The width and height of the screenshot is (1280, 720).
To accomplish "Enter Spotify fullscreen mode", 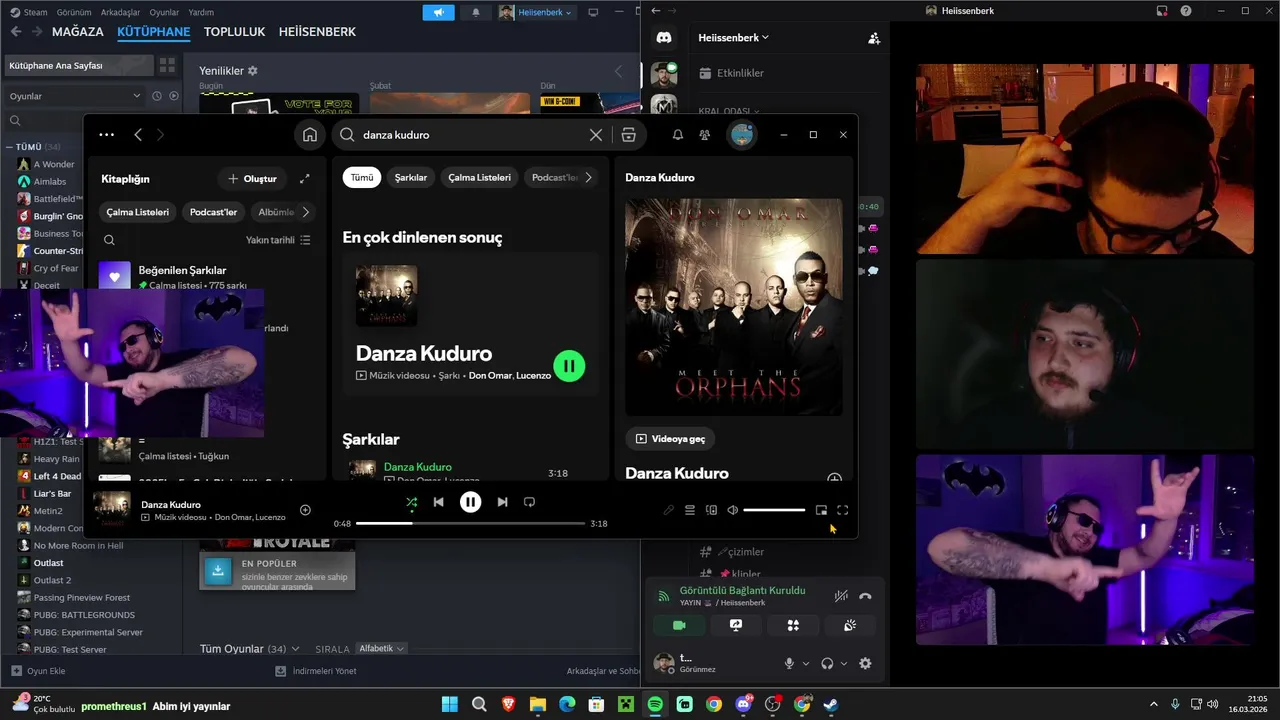I will pos(842,510).
